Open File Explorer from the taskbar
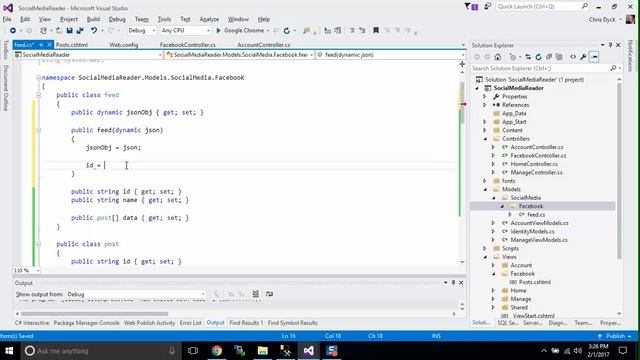This screenshot has width=640, height=360. [262, 351]
